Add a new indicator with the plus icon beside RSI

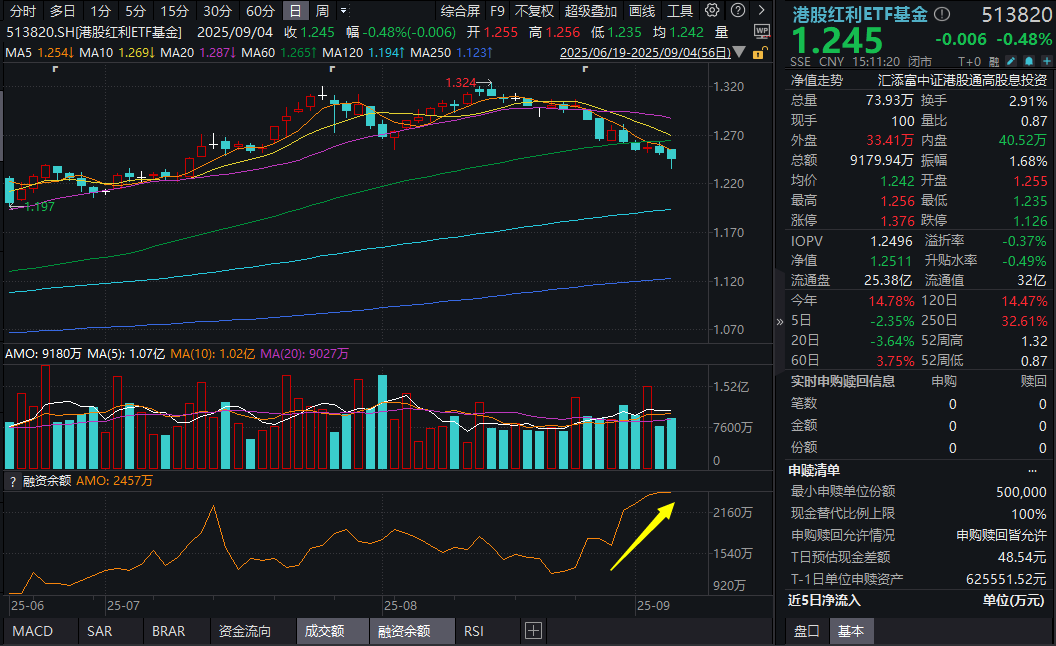(533, 631)
